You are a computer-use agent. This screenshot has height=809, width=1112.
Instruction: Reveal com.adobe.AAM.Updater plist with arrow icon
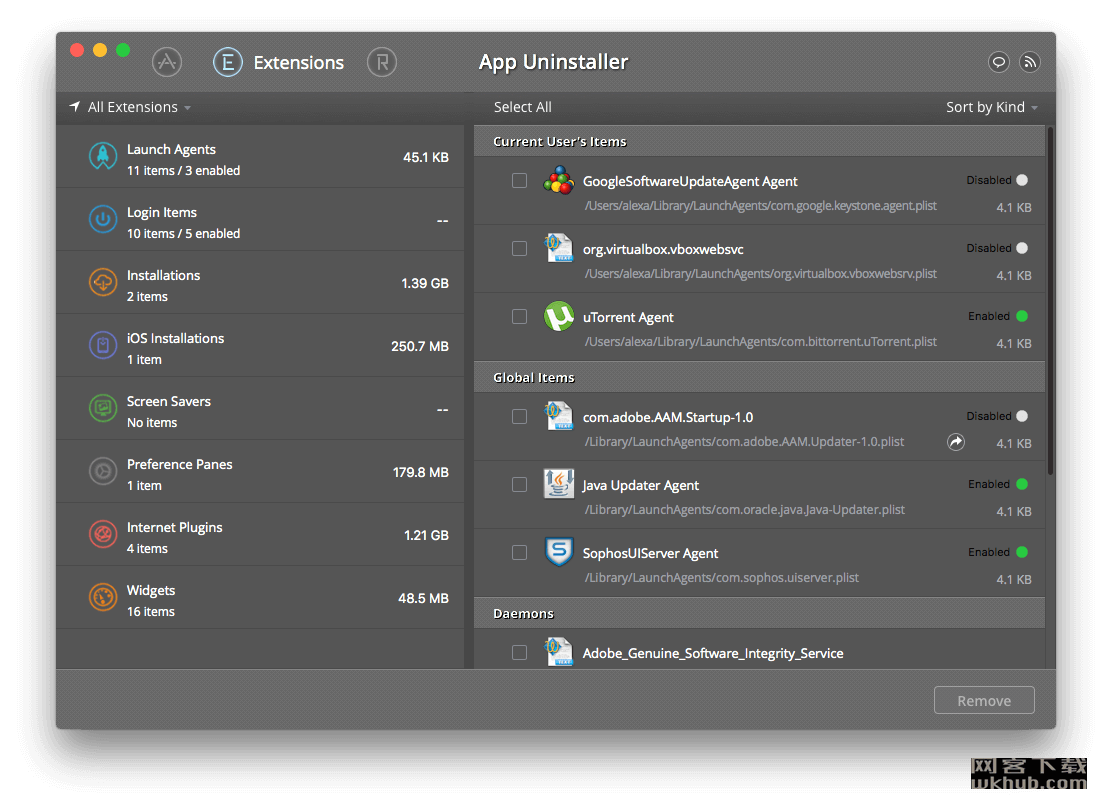[x=956, y=442]
